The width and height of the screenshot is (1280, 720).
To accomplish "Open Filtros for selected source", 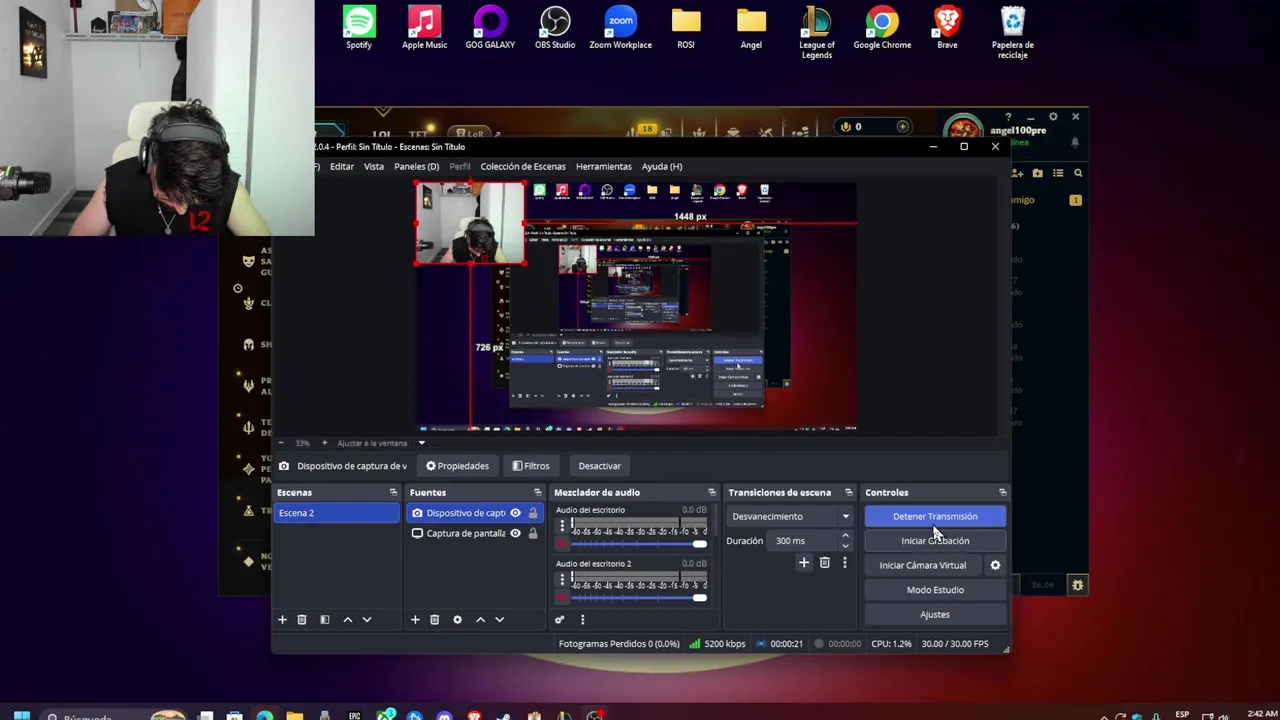I will point(531,466).
